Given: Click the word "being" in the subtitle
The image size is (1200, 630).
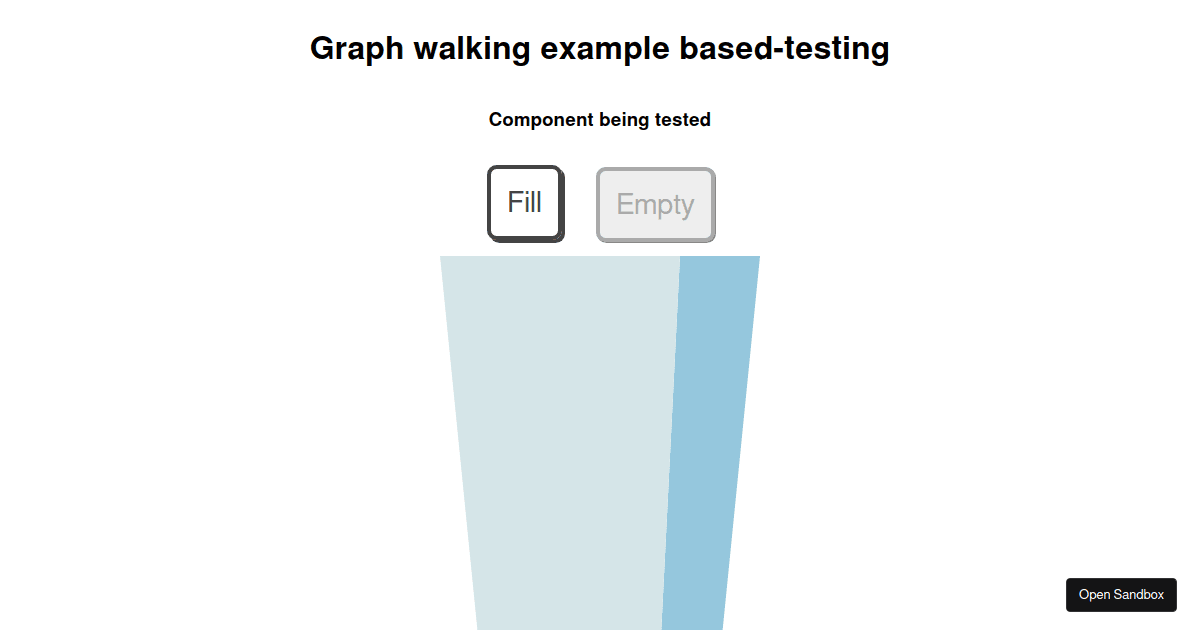Looking at the screenshot, I should tap(624, 120).
